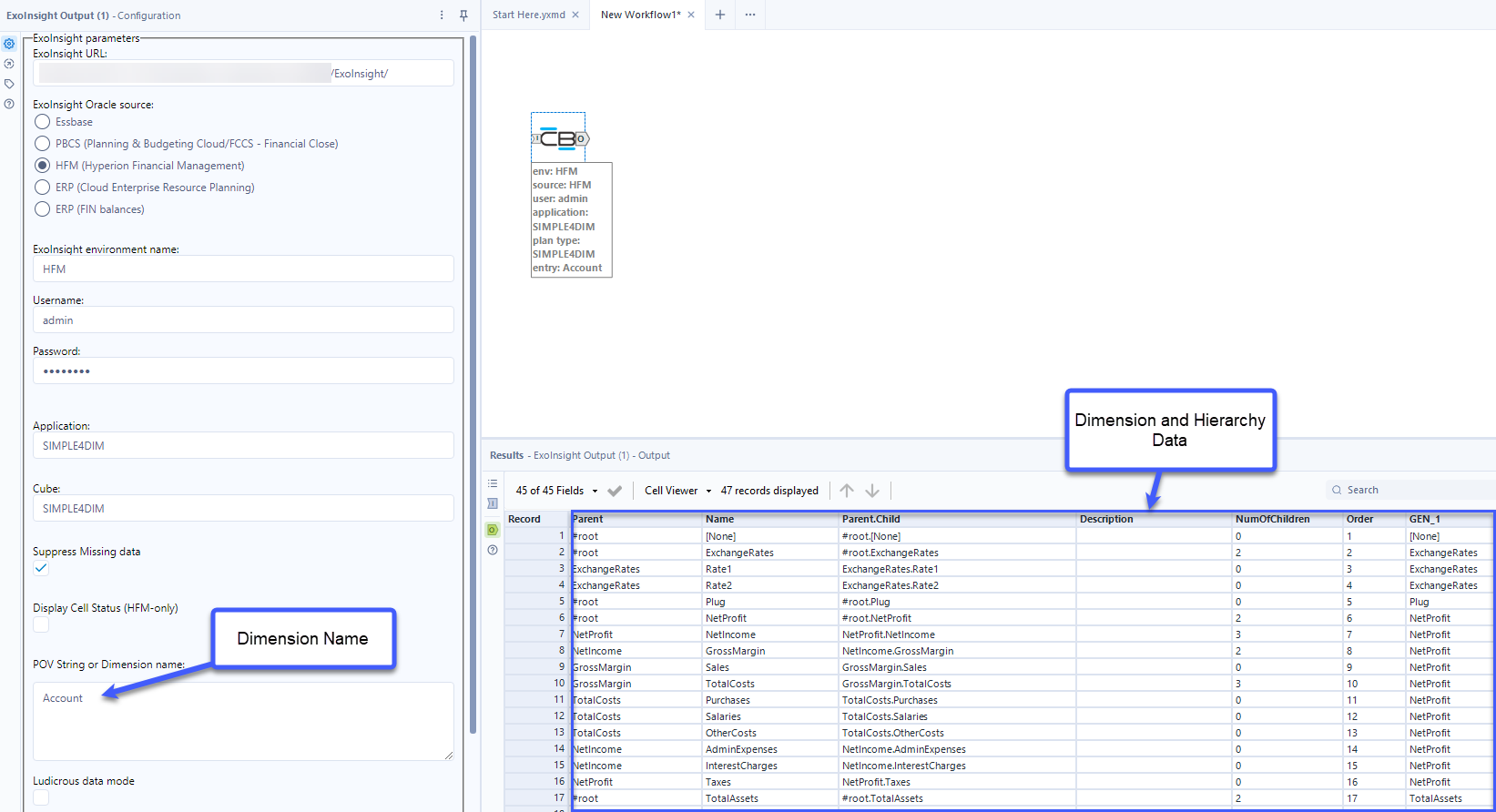Show the results metadata icon
This screenshot has height=812, width=1496.
[493, 503]
